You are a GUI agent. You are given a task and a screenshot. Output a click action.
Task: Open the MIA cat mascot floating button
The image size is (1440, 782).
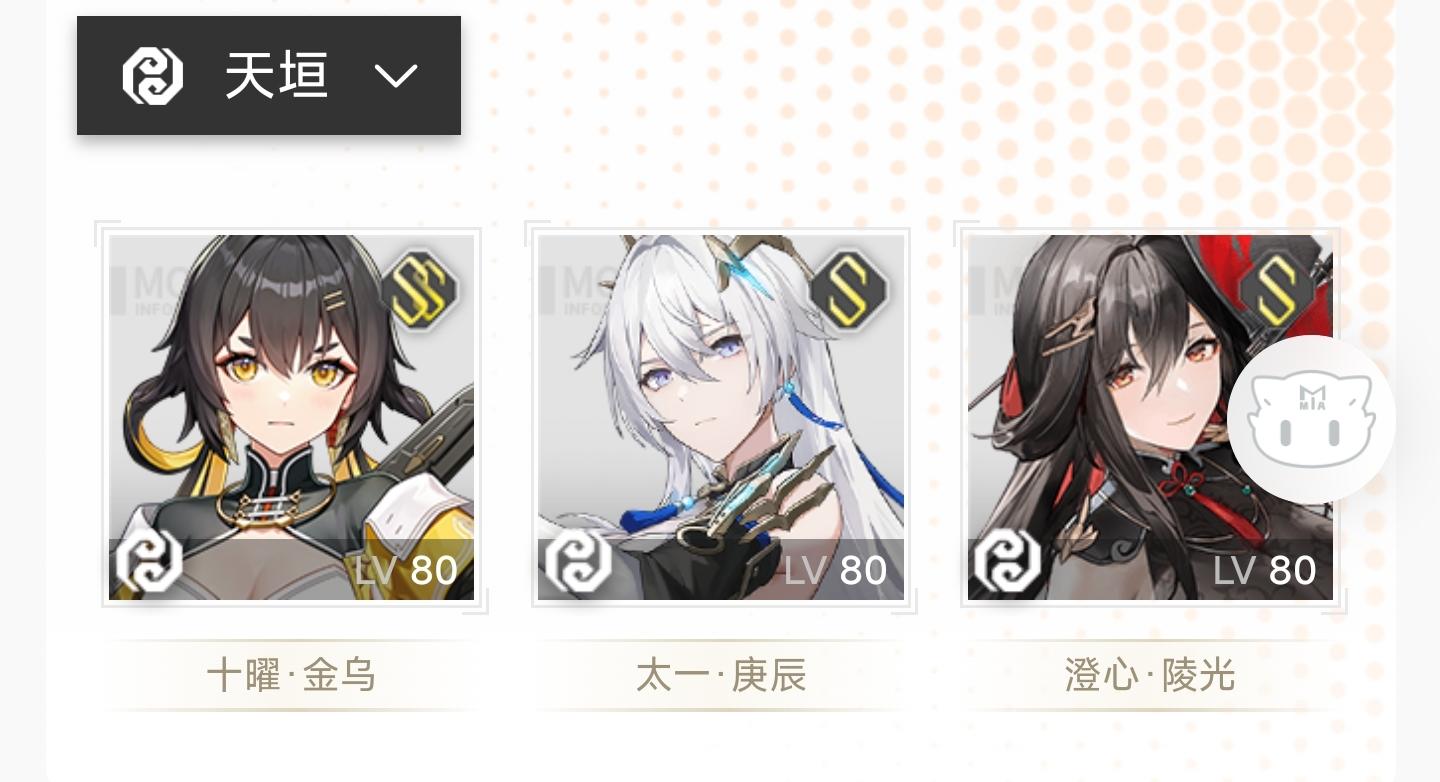point(1312,420)
